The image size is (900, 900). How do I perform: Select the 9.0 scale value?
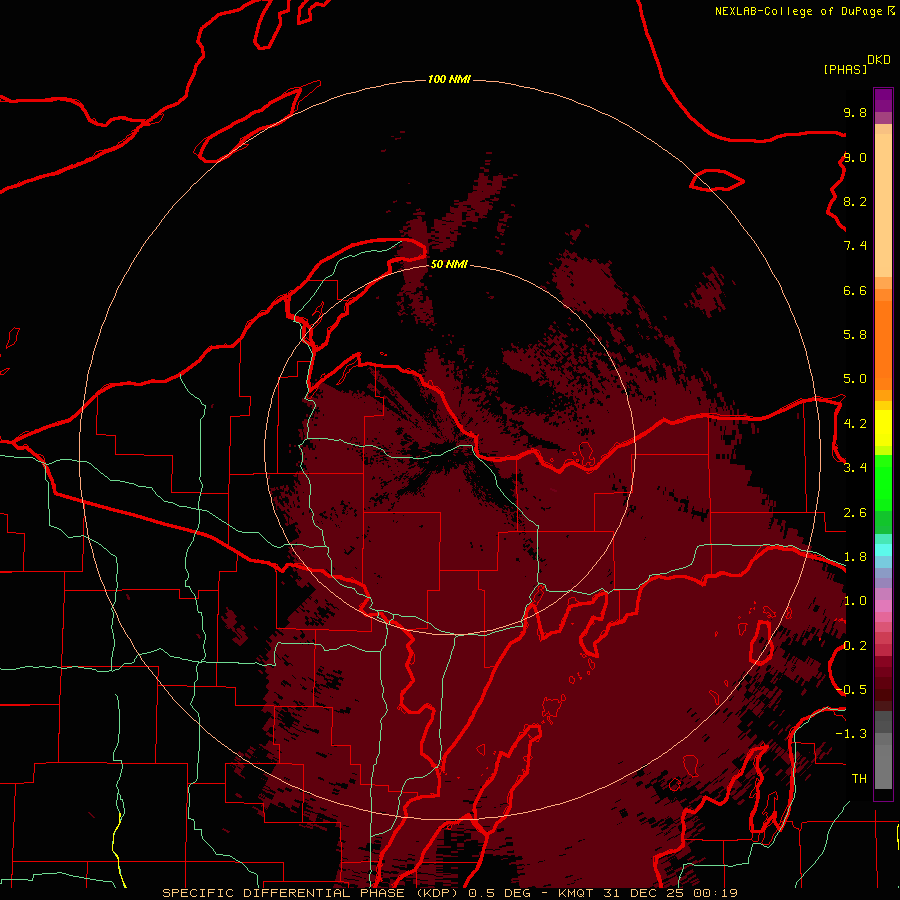tap(855, 157)
